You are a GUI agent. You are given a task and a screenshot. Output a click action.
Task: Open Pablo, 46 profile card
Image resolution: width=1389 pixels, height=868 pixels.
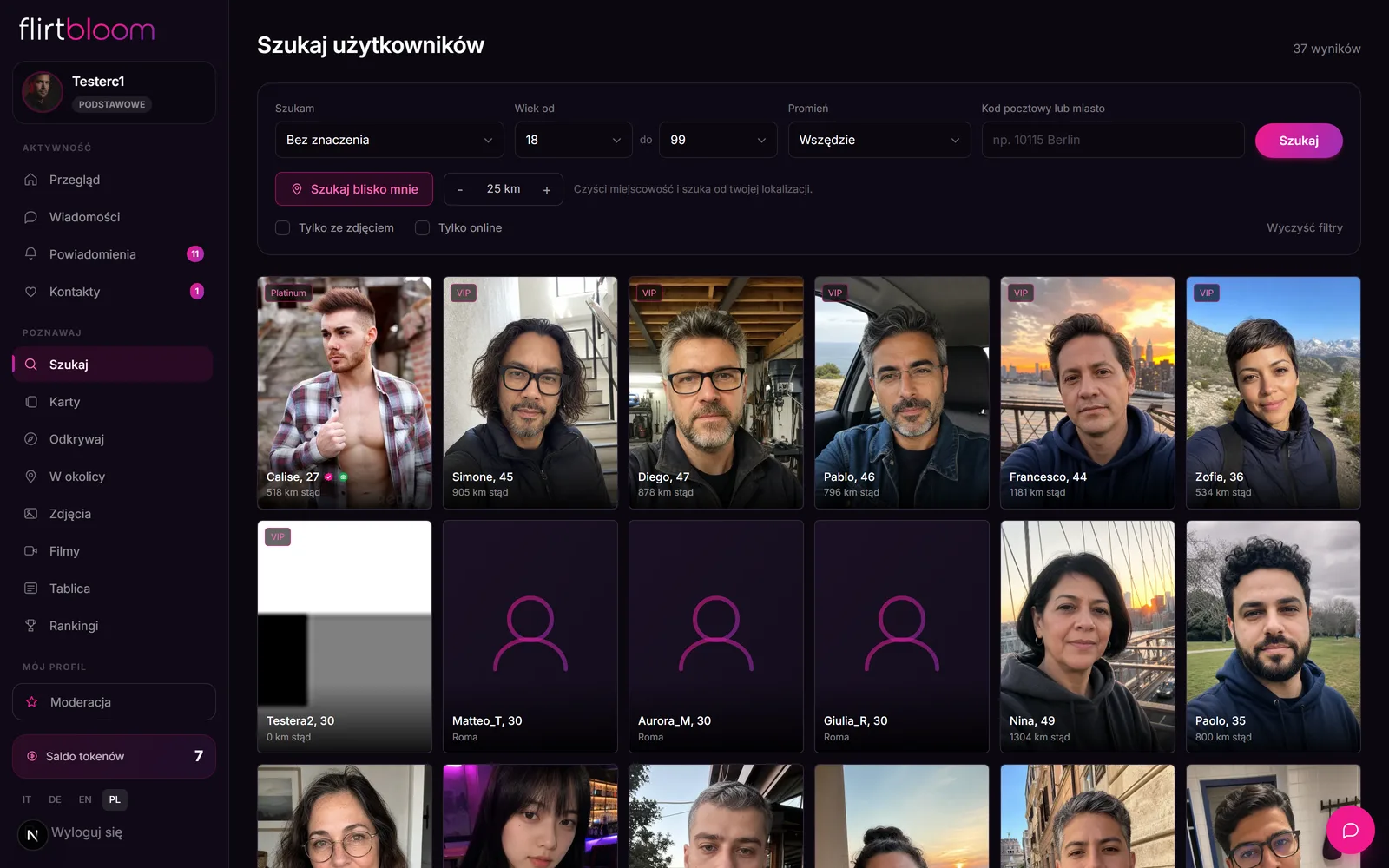coord(902,392)
